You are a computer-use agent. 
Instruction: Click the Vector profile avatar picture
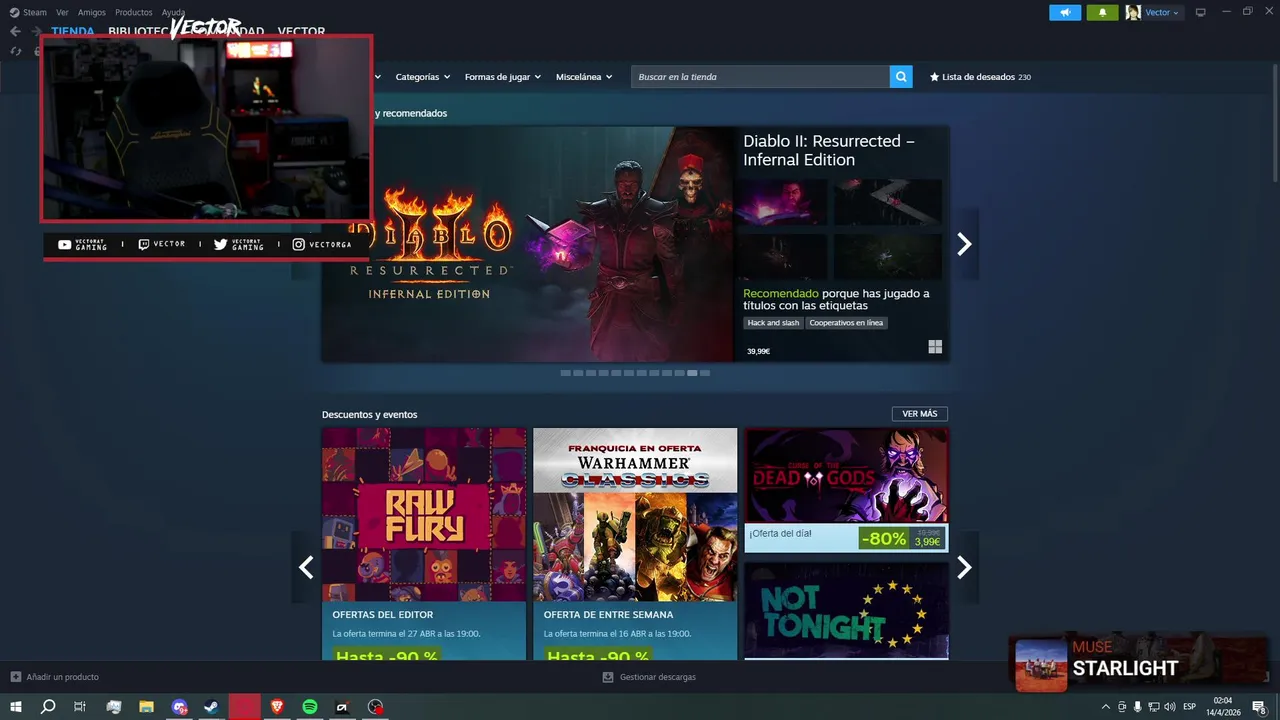(x=1133, y=12)
